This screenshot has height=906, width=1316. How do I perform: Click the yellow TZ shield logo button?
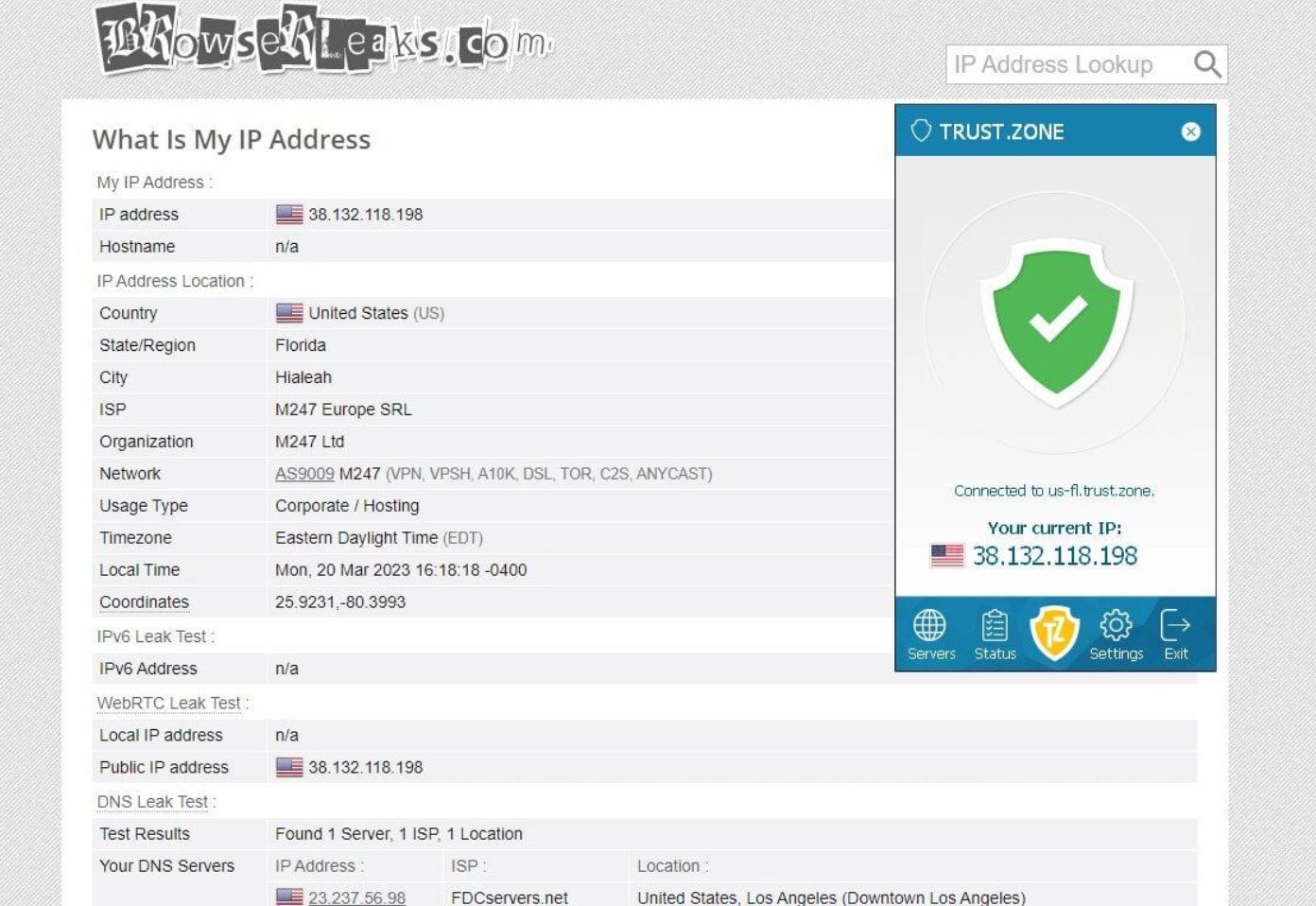click(1054, 633)
